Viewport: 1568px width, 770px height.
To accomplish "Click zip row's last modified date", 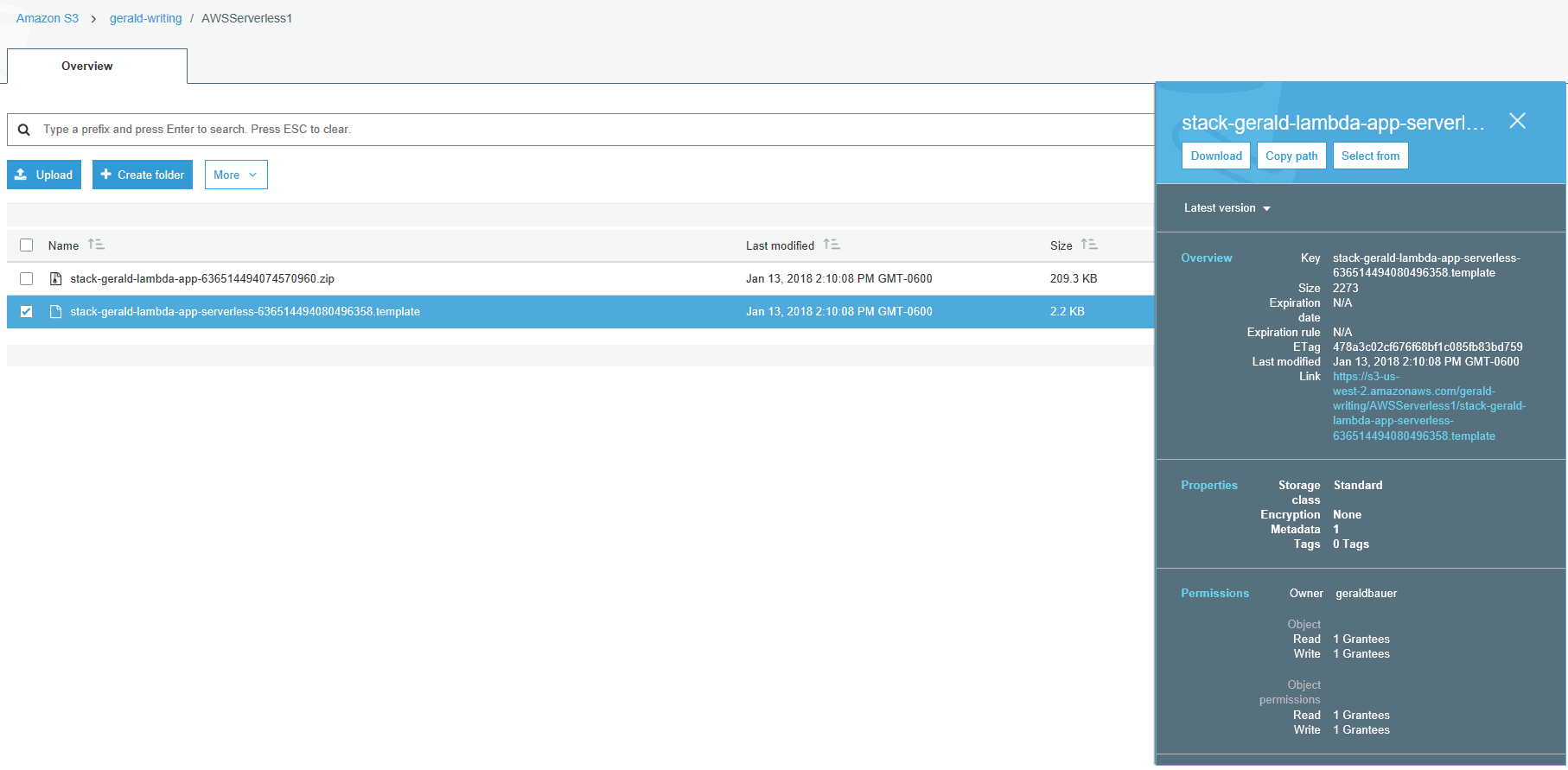I will click(x=839, y=278).
